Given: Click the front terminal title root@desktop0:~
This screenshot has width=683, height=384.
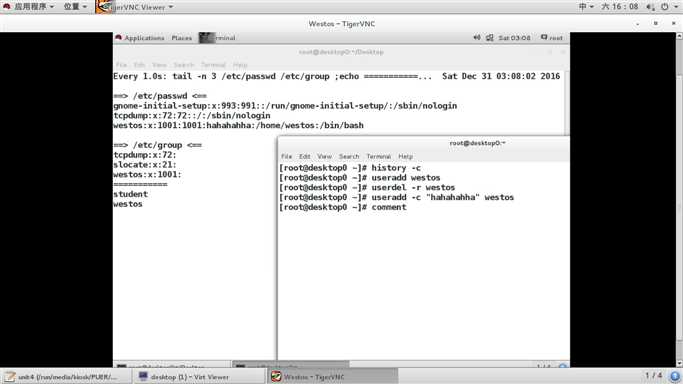Looking at the screenshot, I should (477, 143).
